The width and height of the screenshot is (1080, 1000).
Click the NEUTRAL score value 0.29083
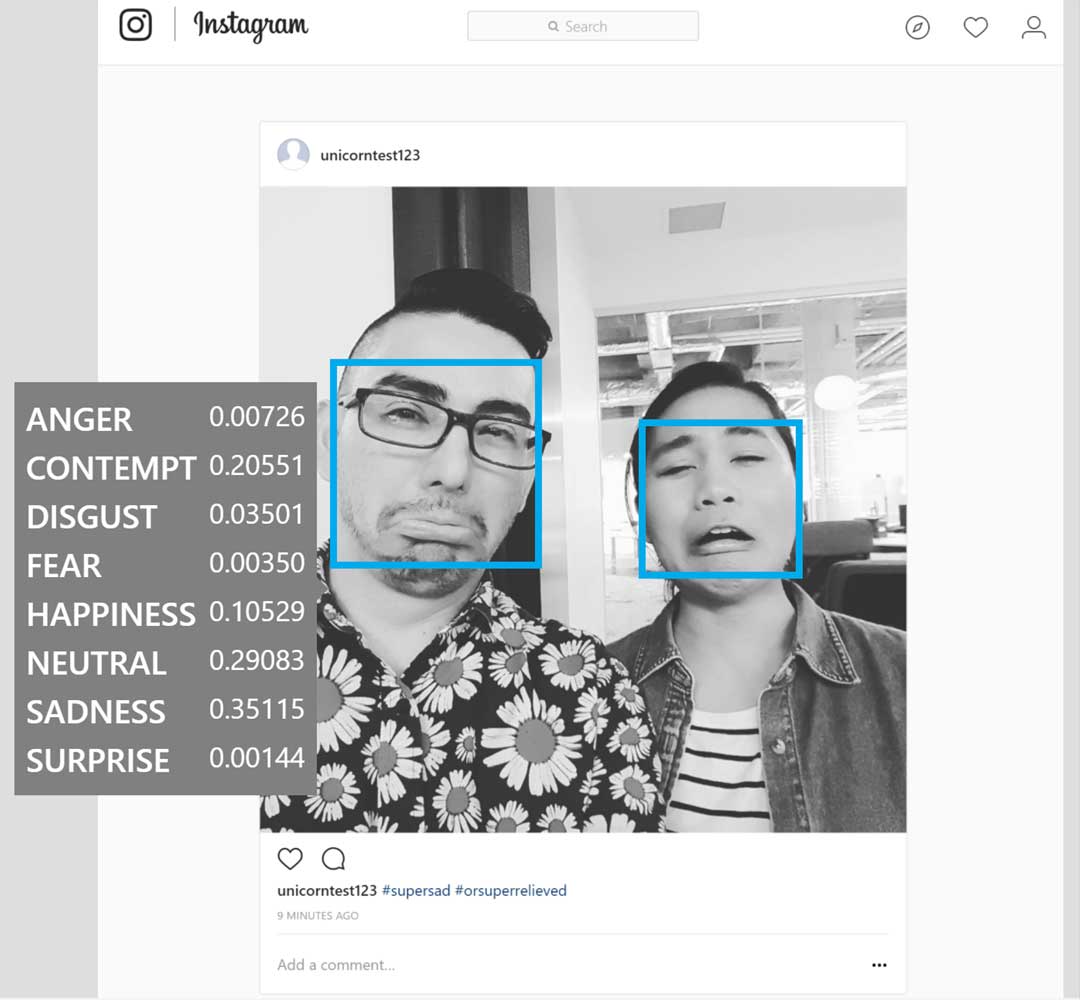(256, 661)
